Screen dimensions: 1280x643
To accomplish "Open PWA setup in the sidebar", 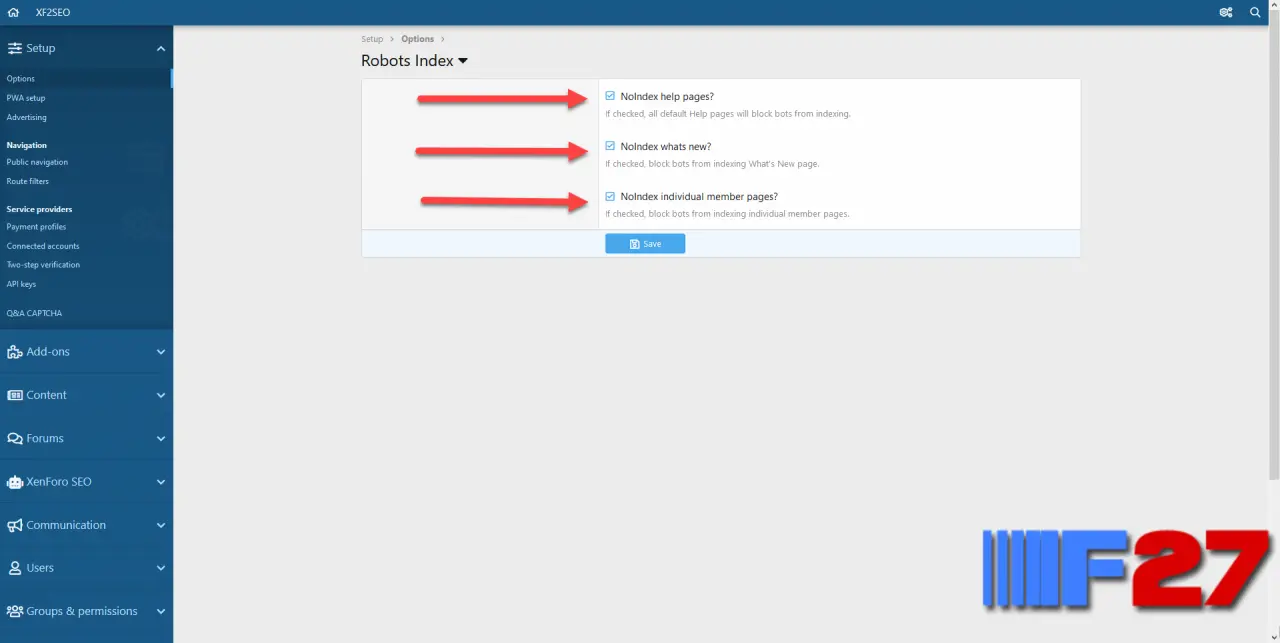I will 26,98.
